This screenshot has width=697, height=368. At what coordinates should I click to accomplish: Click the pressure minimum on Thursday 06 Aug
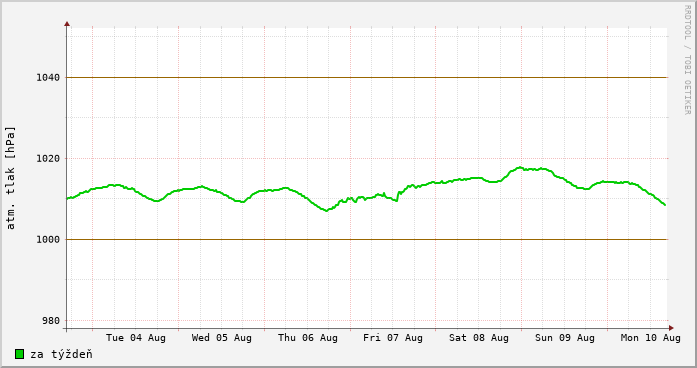[x=327, y=210]
